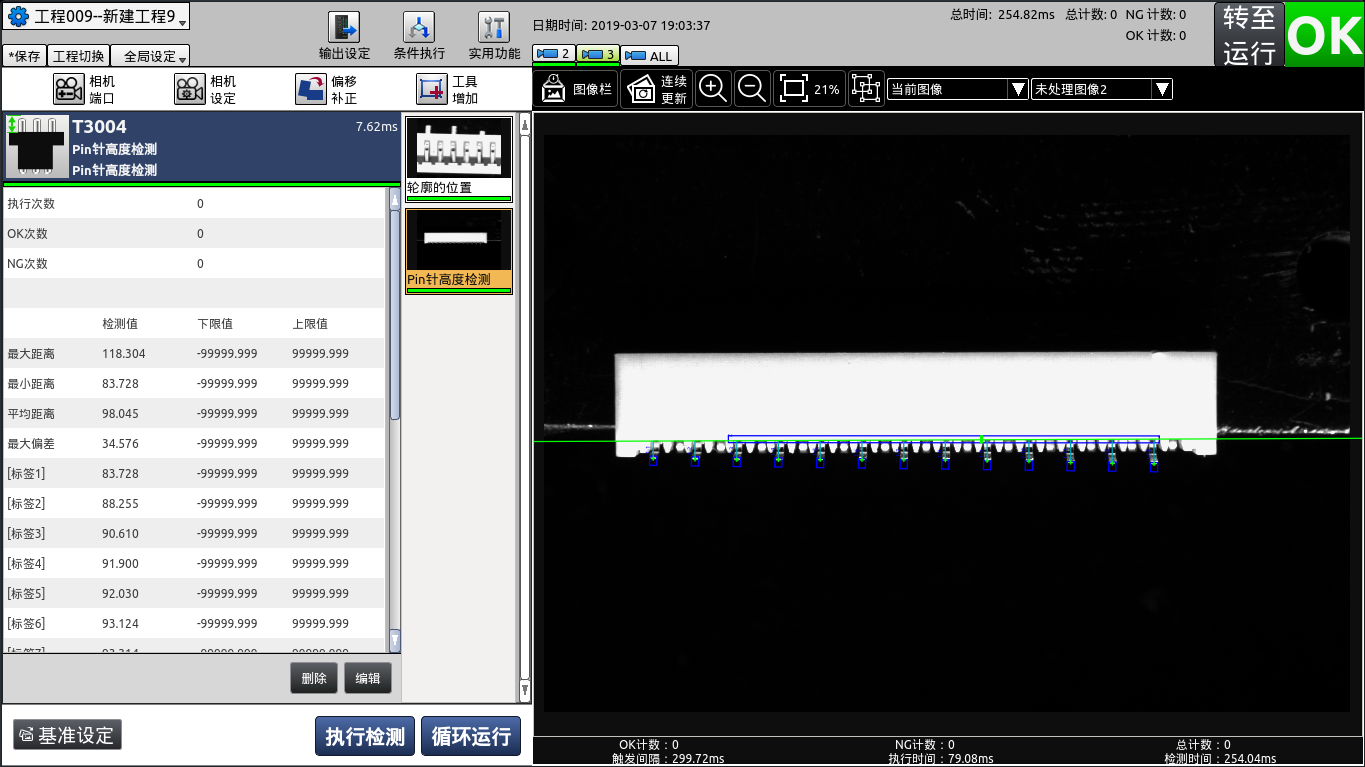Click the [标签6] value 93.124
Screen dimensions: 1365x767
[x=121, y=624]
